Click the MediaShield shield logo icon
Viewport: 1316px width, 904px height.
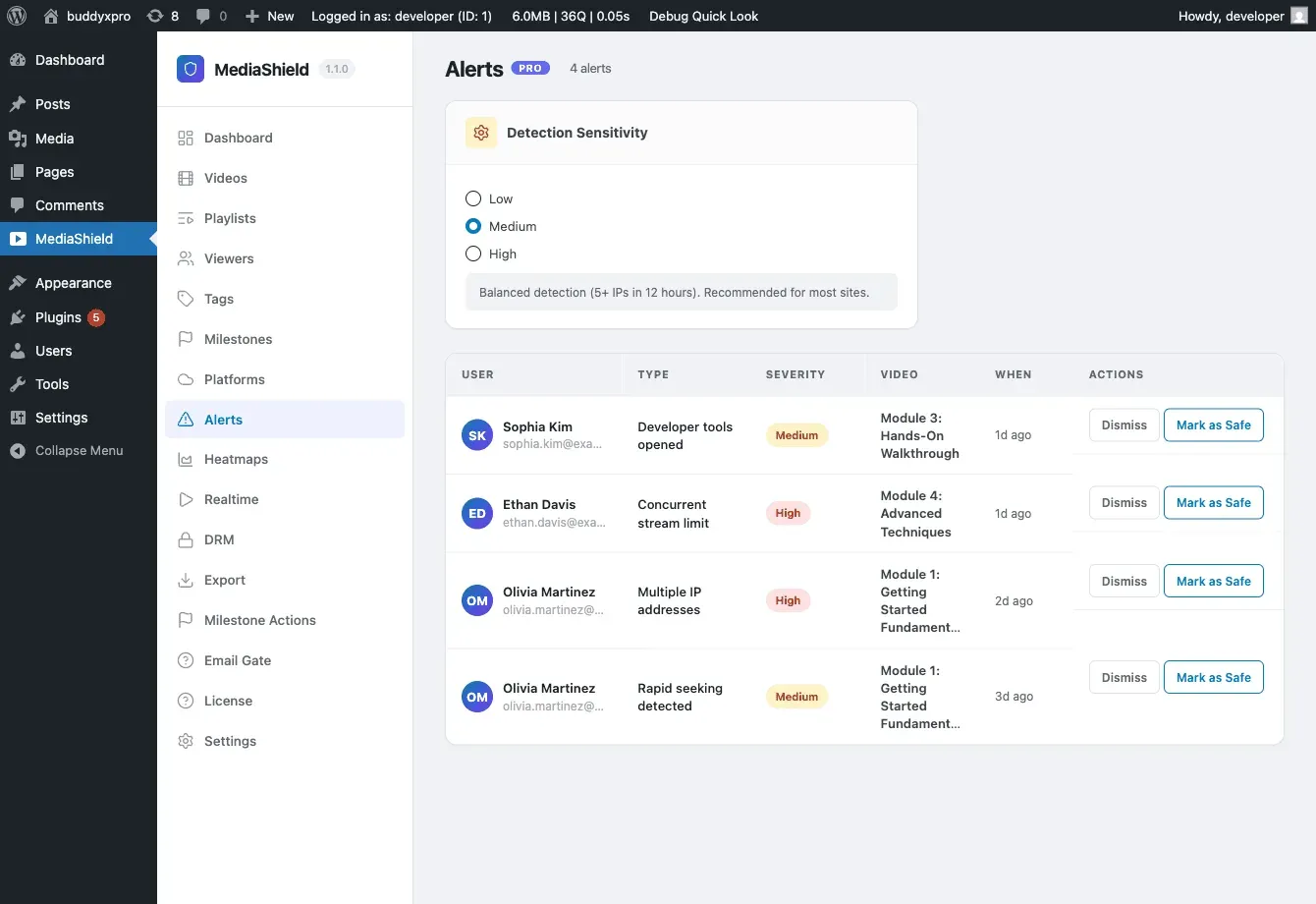pos(191,69)
